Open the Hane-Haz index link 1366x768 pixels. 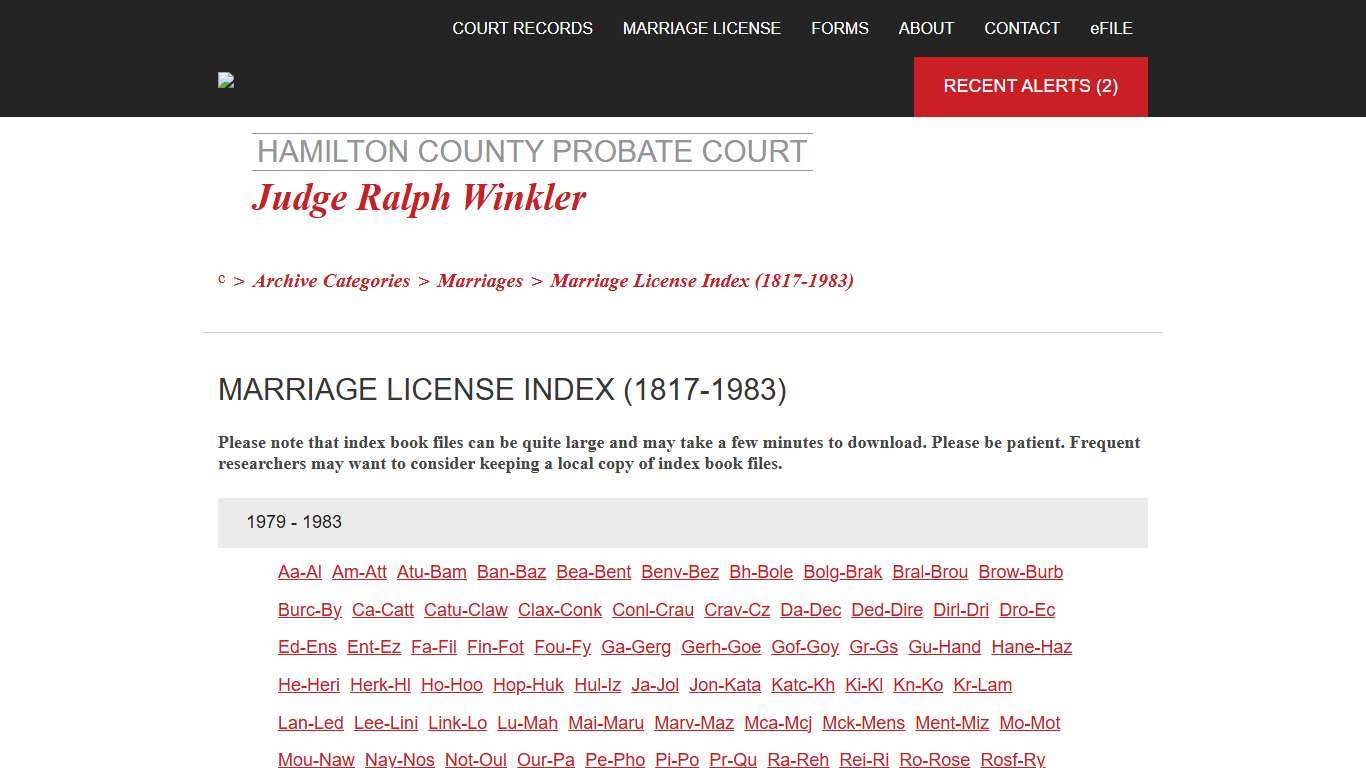[1031, 647]
